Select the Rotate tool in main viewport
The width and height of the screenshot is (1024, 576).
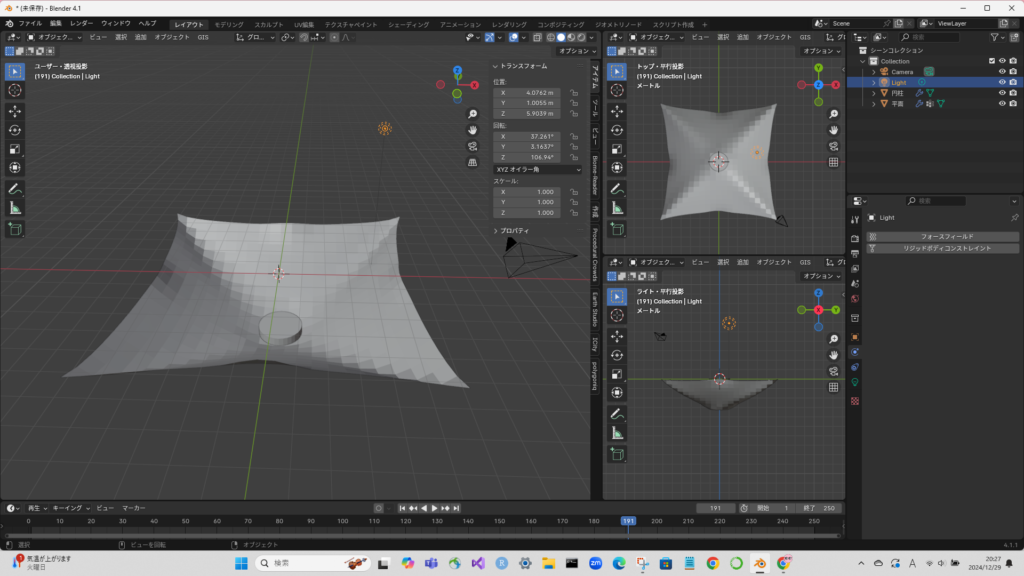pyautogui.click(x=15, y=130)
